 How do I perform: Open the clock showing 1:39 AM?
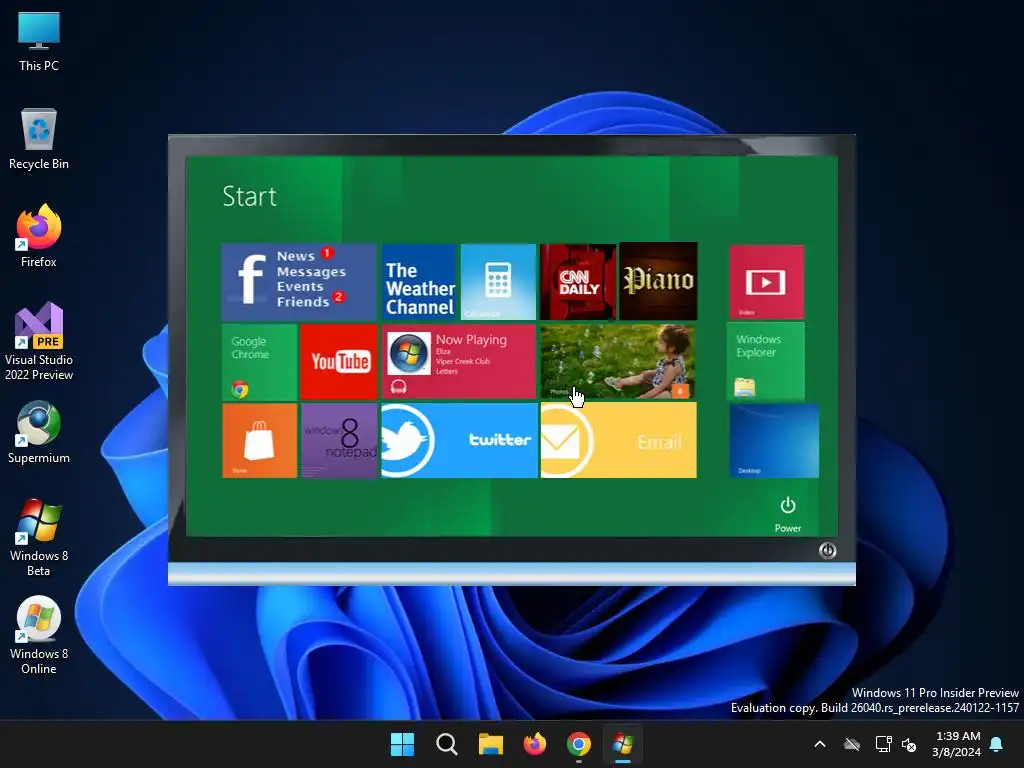pyautogui.click(x=957, y=744)
